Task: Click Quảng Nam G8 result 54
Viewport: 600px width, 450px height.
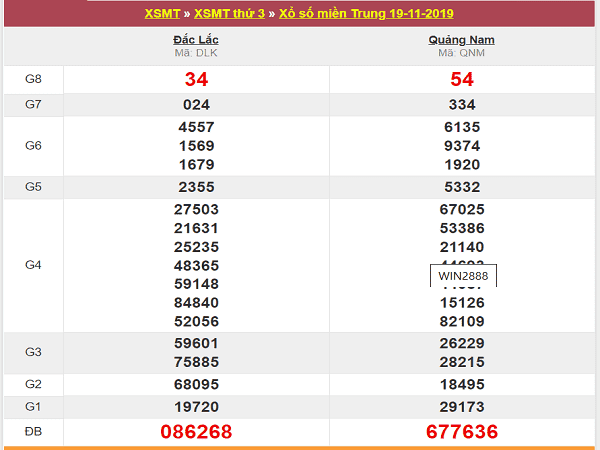Action: coord(462,79)
